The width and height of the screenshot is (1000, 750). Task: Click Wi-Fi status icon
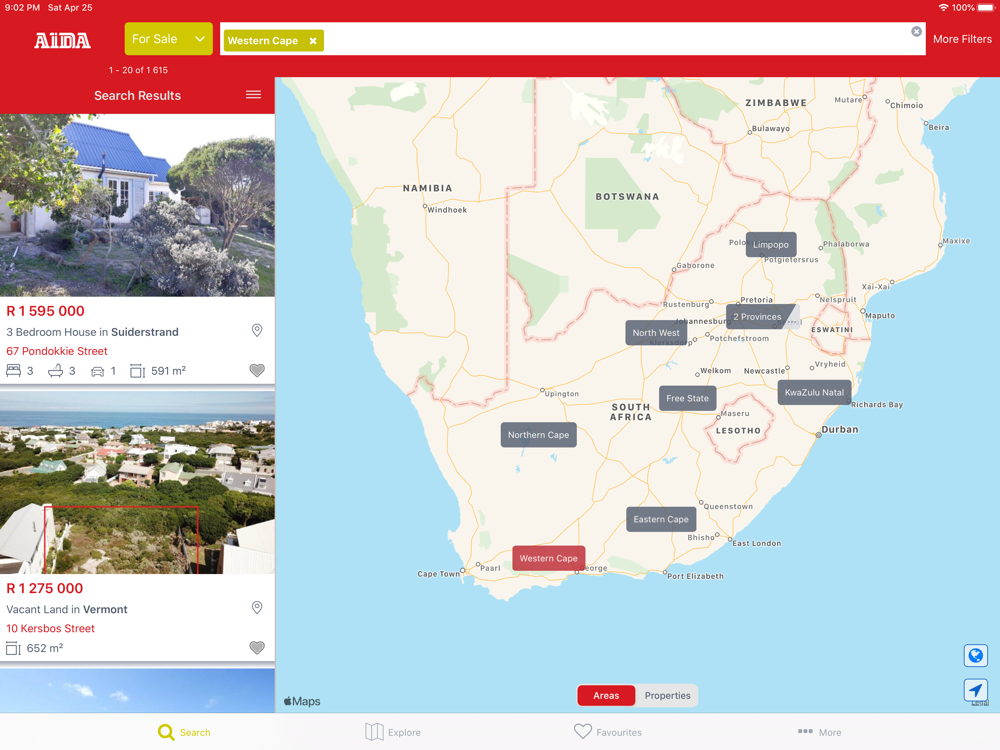click(943, 8)
